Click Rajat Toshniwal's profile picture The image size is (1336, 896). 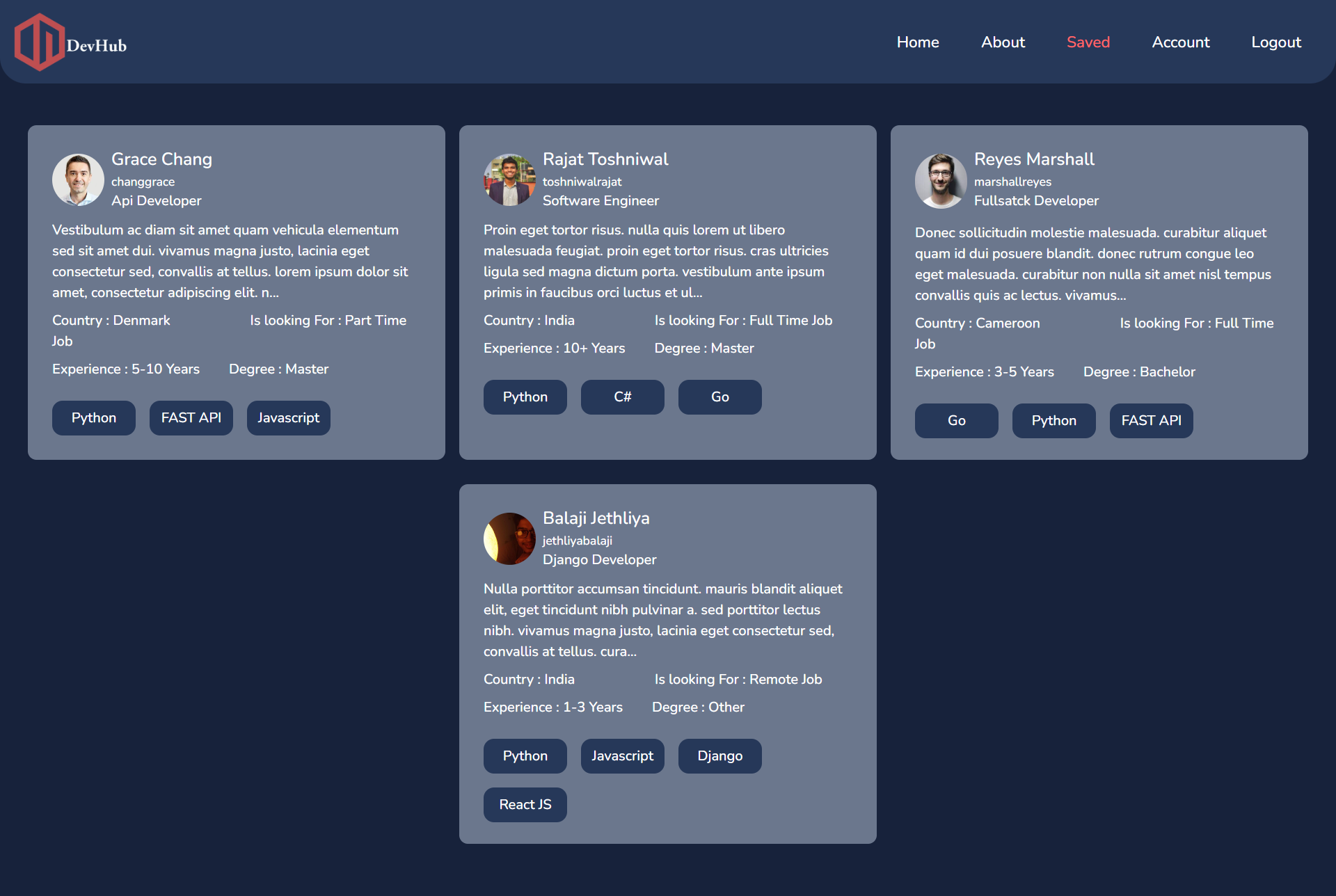pyautogui.click(x=509, y=179)
